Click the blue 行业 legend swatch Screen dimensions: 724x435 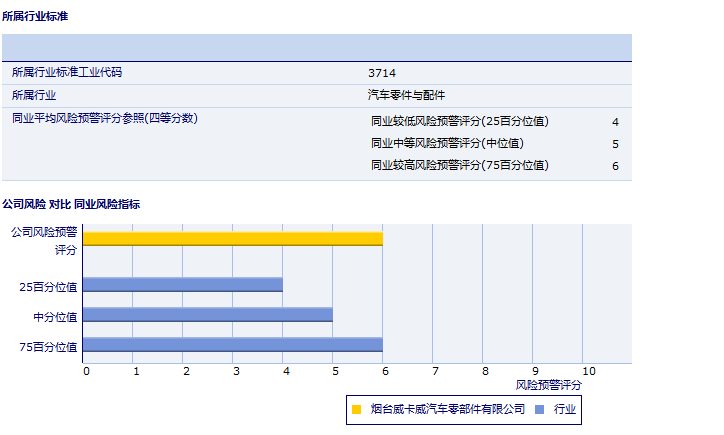pos(539,409)
